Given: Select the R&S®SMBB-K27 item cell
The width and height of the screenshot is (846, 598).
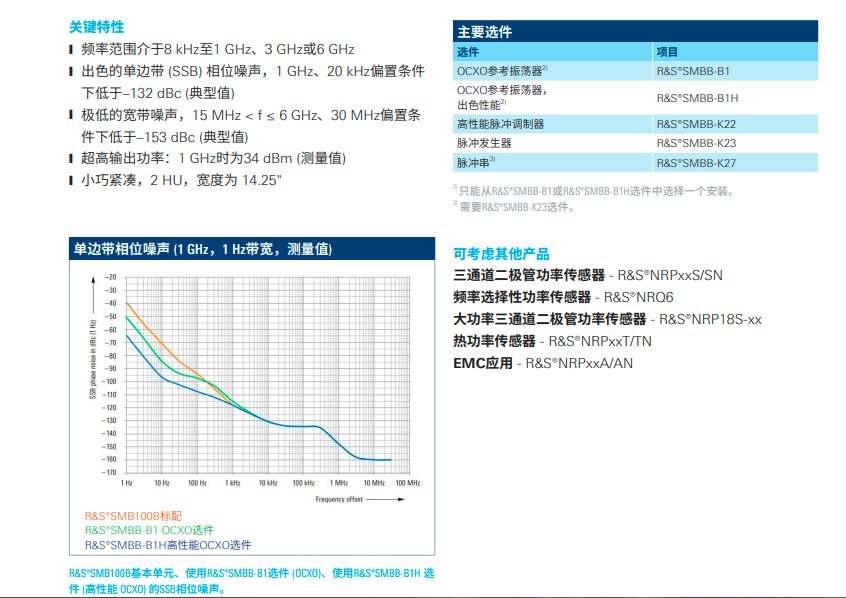Looking at the screenshot, I should [x=696, y=162].
